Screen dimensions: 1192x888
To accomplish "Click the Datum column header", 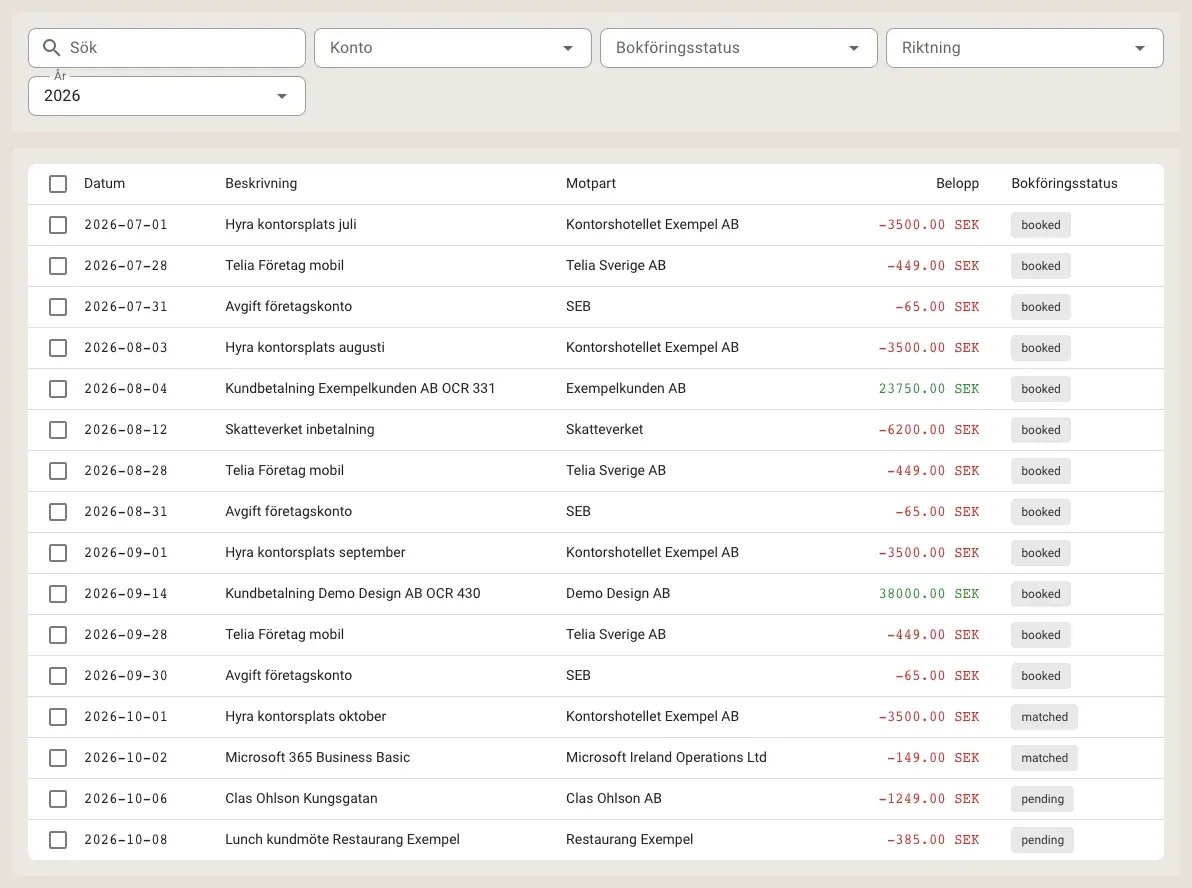I will 104,183.
